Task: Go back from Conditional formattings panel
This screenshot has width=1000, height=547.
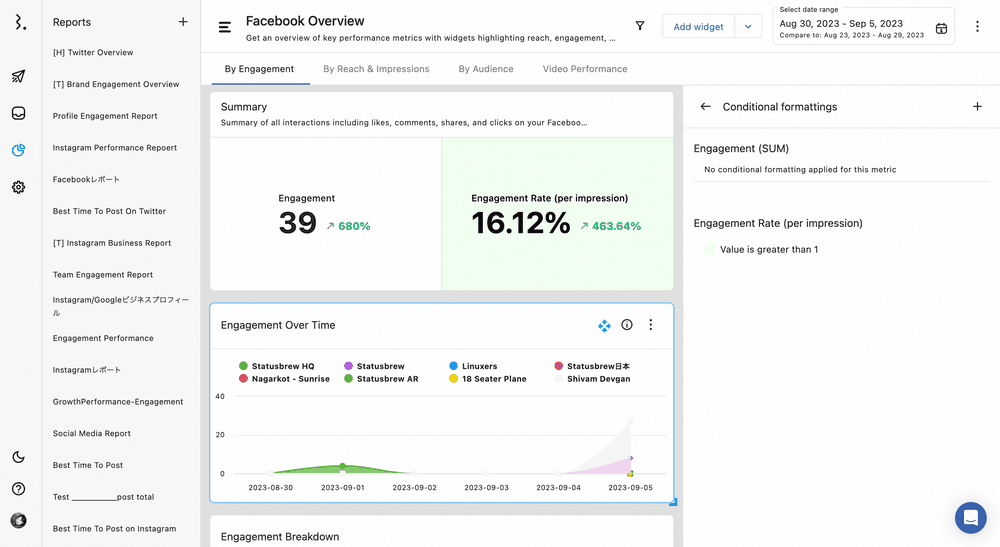Action: point(706,107)
